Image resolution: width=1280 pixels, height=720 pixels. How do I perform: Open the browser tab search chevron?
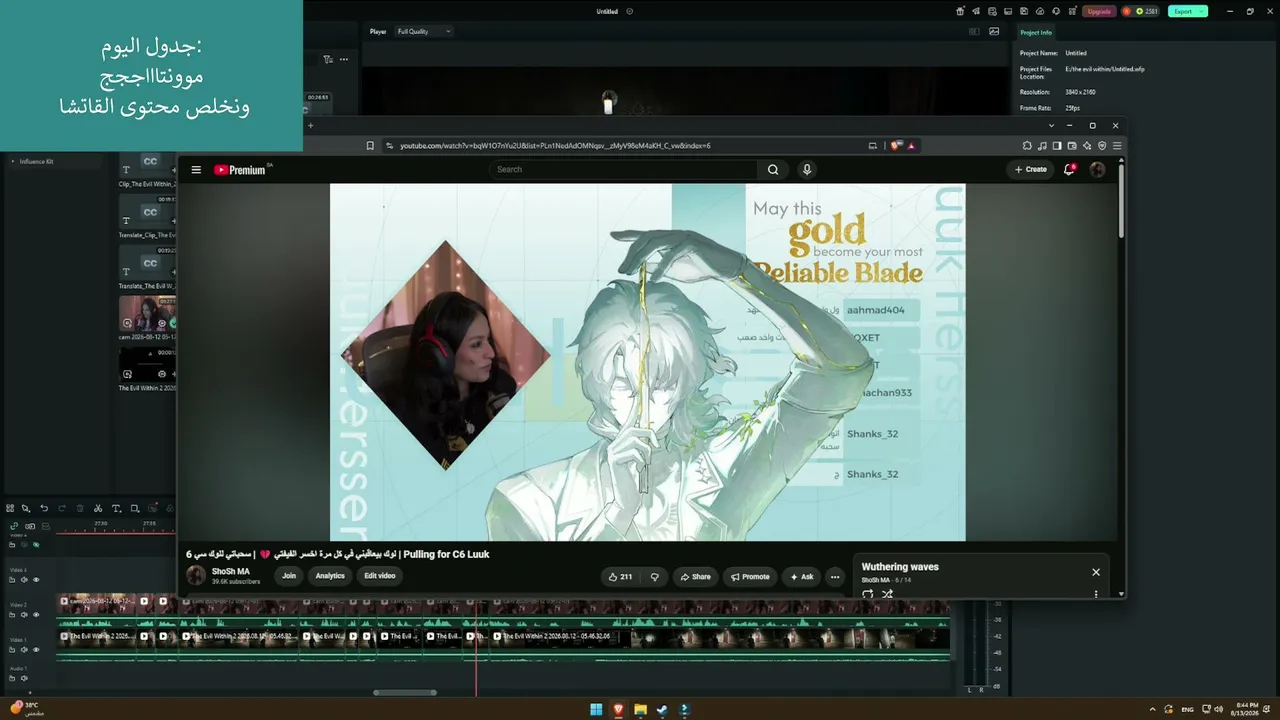(x=1051, y=126)
